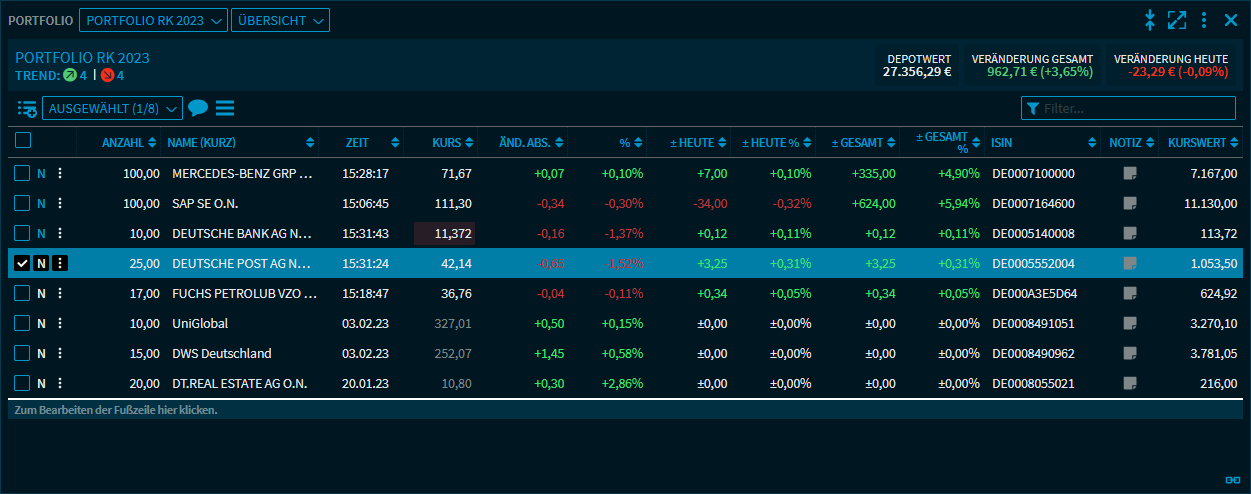Click the add-to-list icon beside Ausgewählt
This screenshot has width=1251, height=494.
pos(27,108)
